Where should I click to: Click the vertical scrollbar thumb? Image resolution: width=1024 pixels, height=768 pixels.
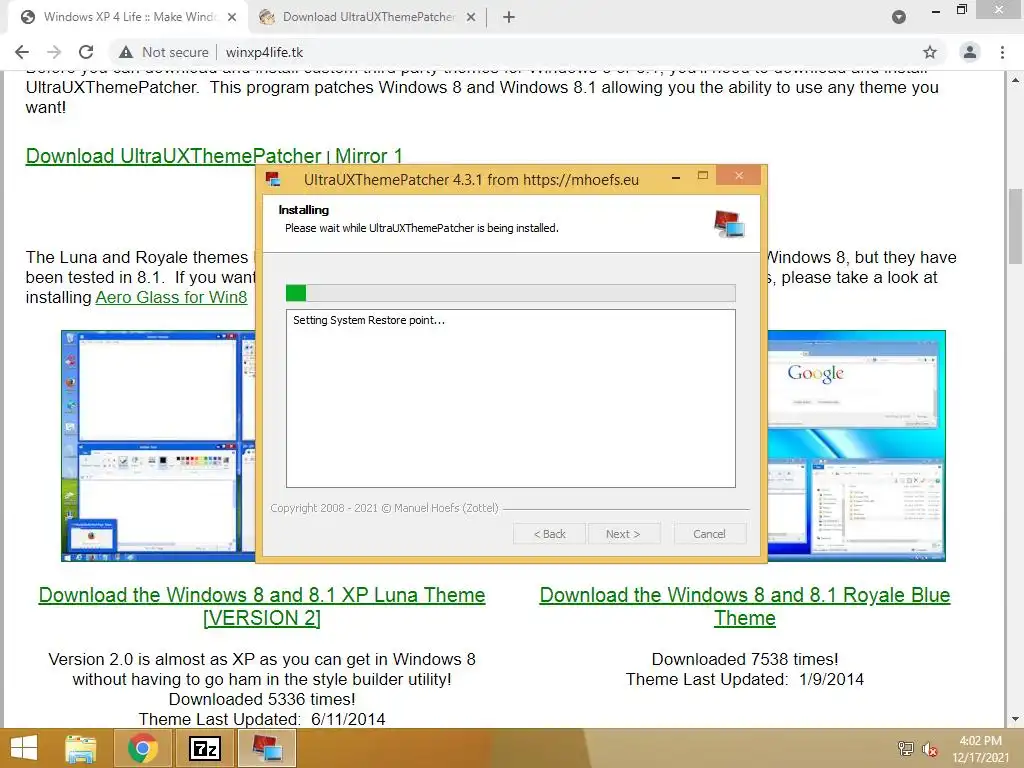coord(1015,226)
